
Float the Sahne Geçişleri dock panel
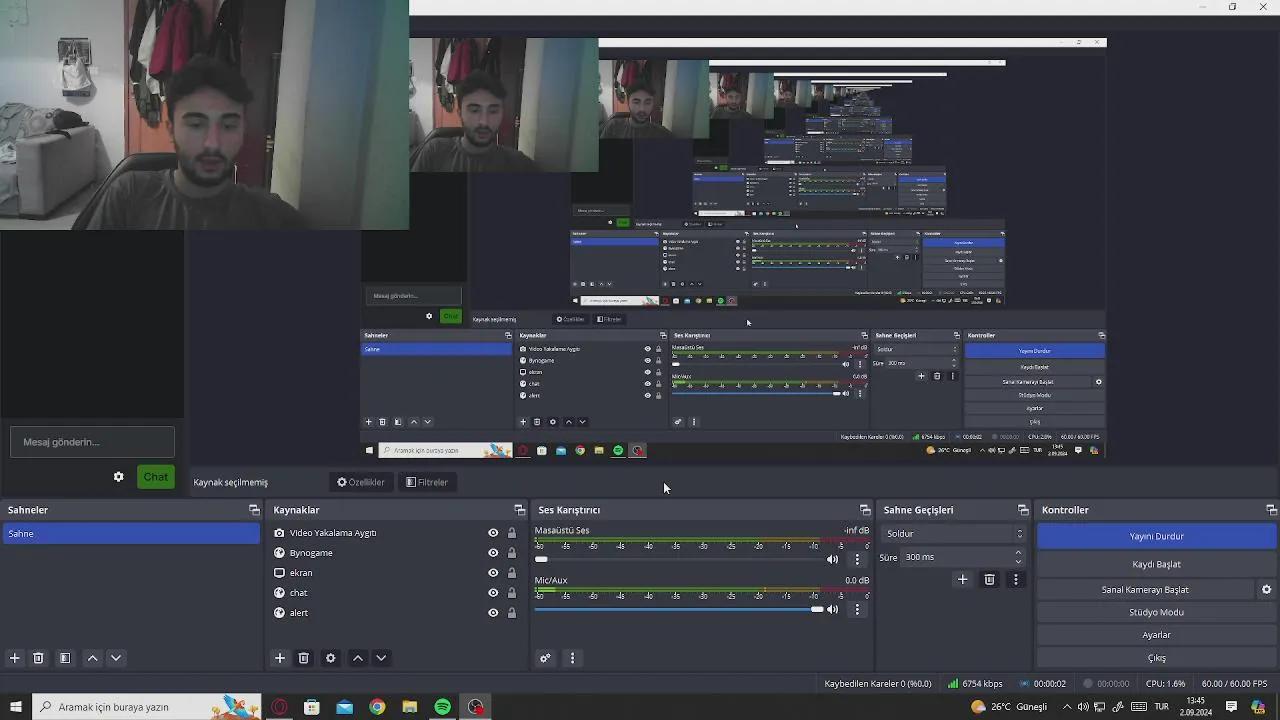(1023, 510)
